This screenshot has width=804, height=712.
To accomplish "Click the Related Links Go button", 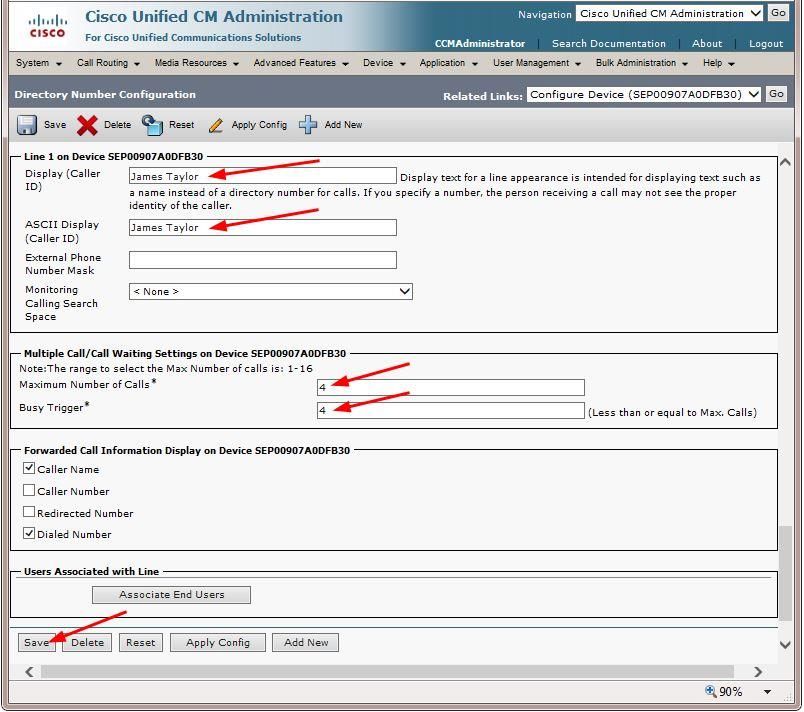I will tap(776, 94).
